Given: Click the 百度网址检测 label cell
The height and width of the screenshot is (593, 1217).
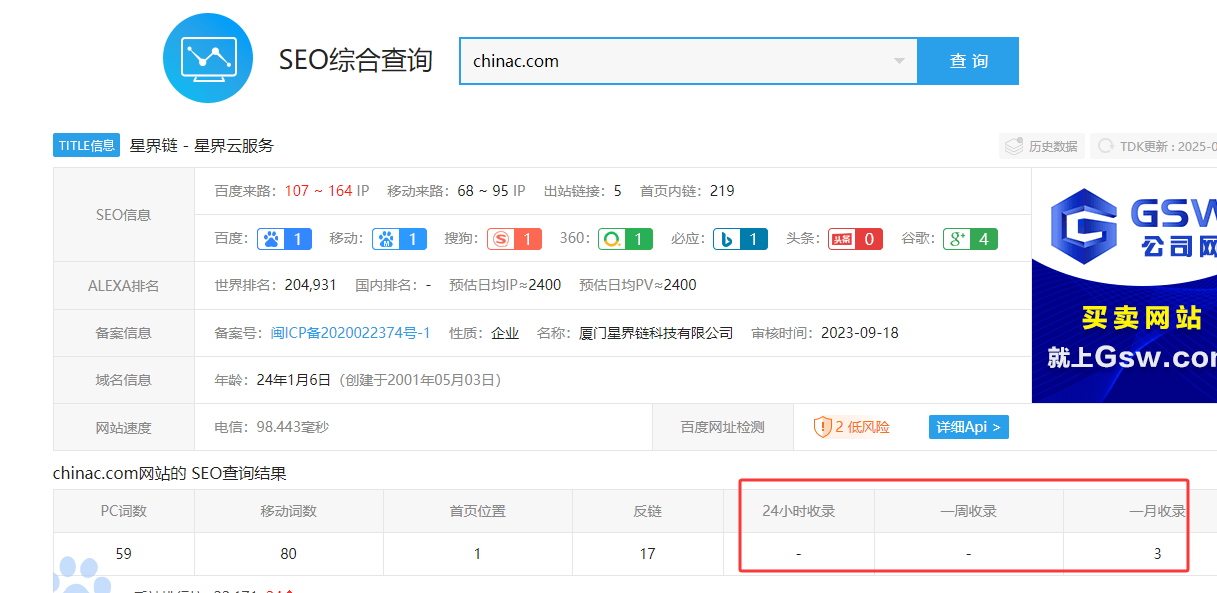Looking at the screenshot, I should click(722, 427).
